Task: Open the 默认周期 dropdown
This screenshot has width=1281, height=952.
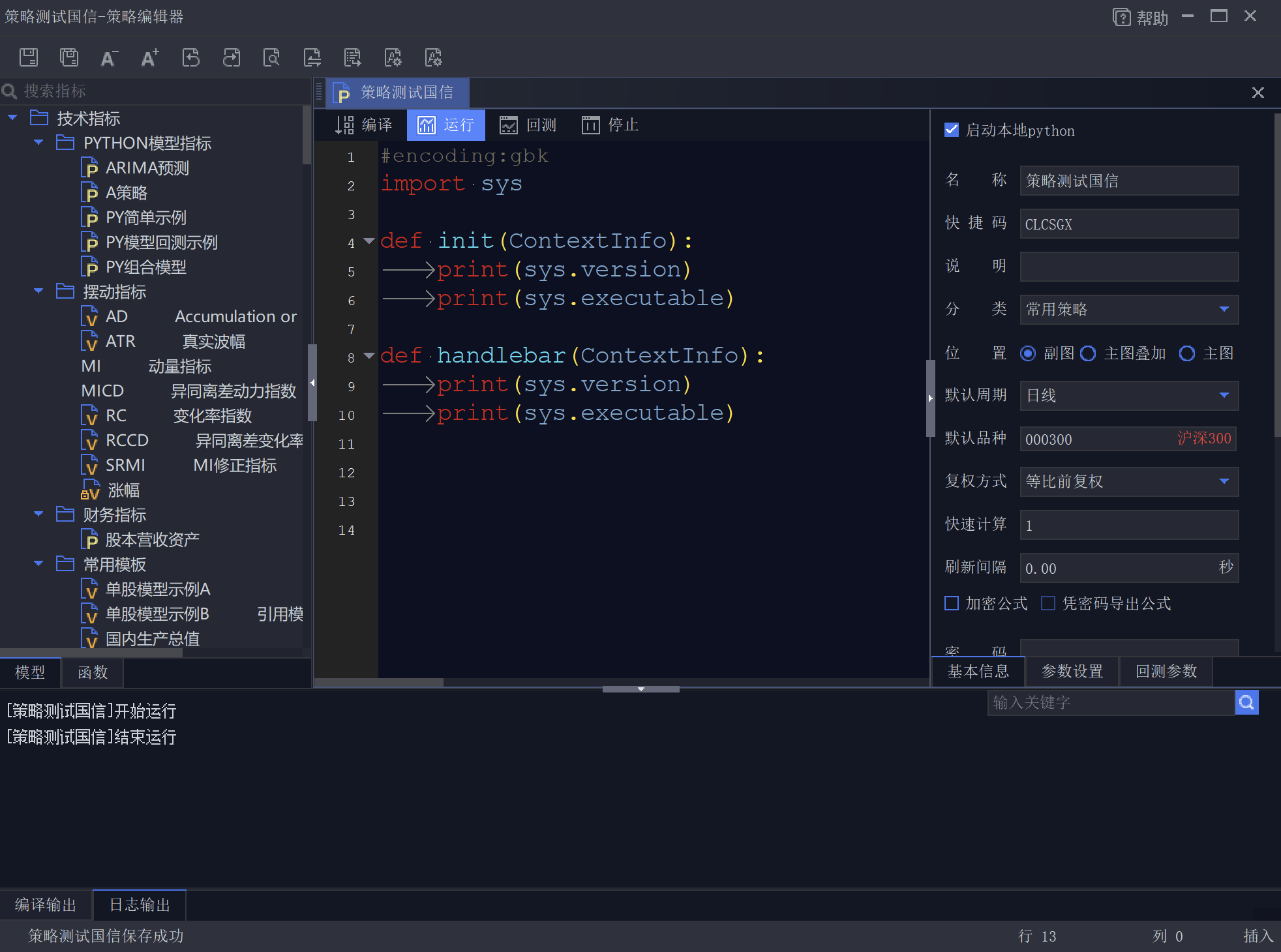Action: 1224,396
